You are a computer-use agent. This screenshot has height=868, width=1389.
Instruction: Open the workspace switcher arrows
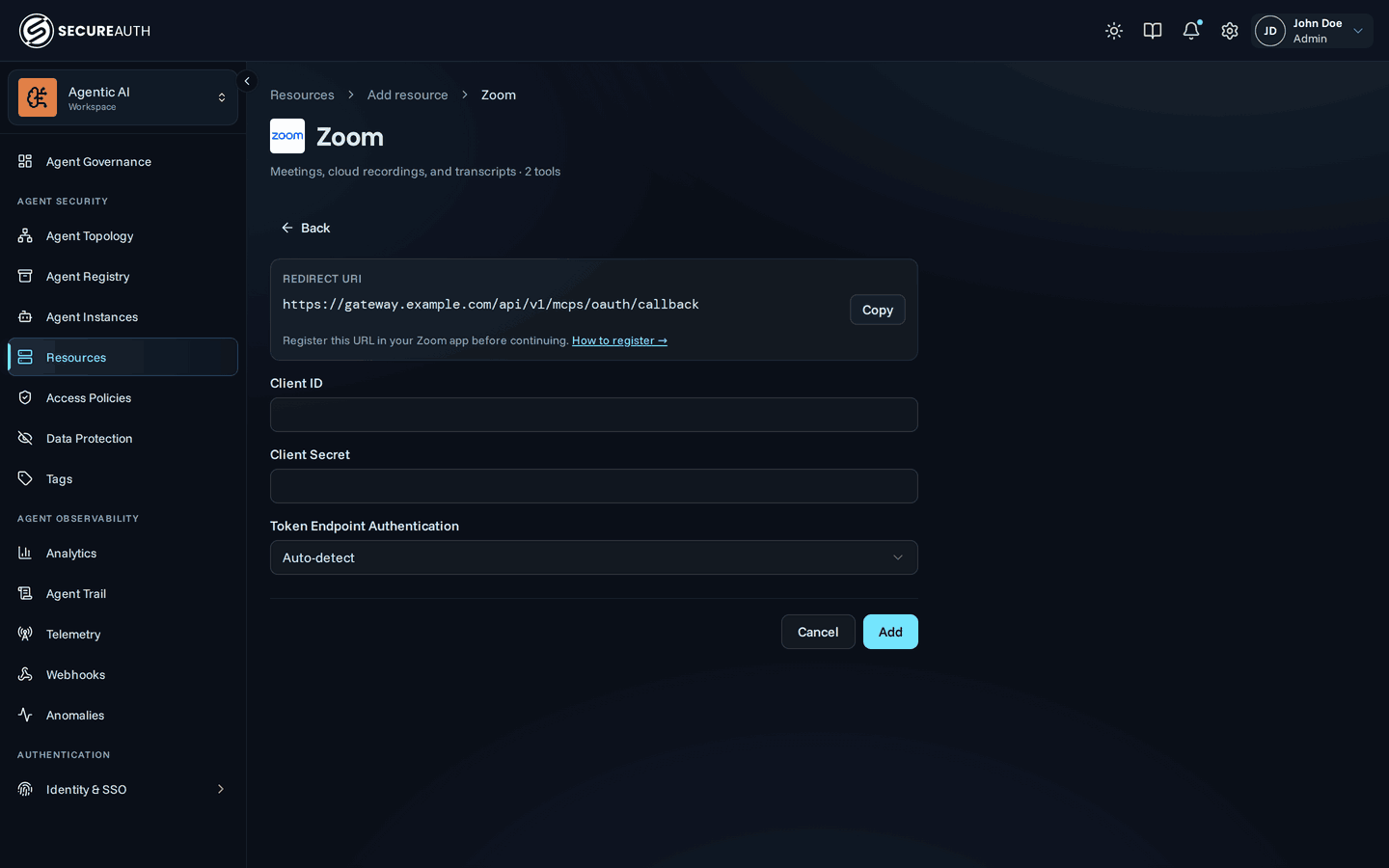coord(222,97)
